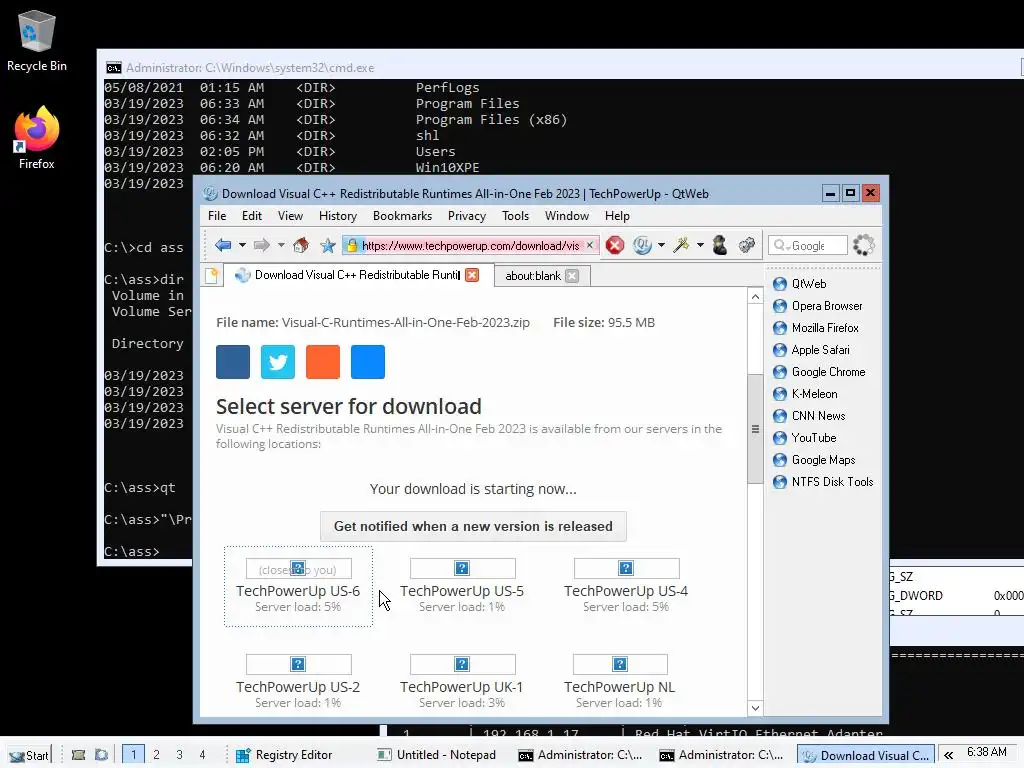Screen dimensions: 1024x768
Task: Open the Google Maps bookmark
Action: pos(814,460)
